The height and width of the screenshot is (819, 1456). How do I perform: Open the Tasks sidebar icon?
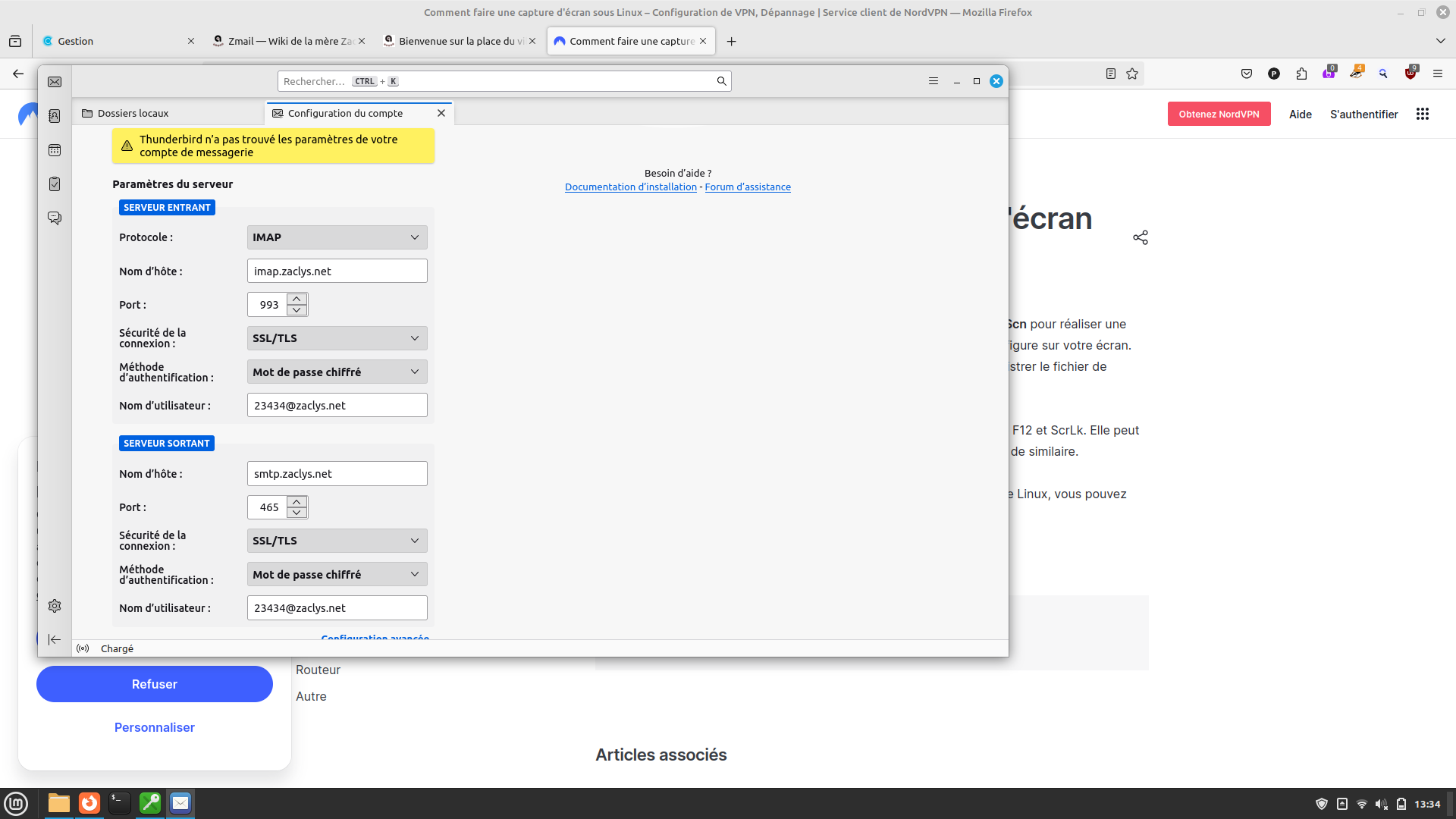point(55,184)
